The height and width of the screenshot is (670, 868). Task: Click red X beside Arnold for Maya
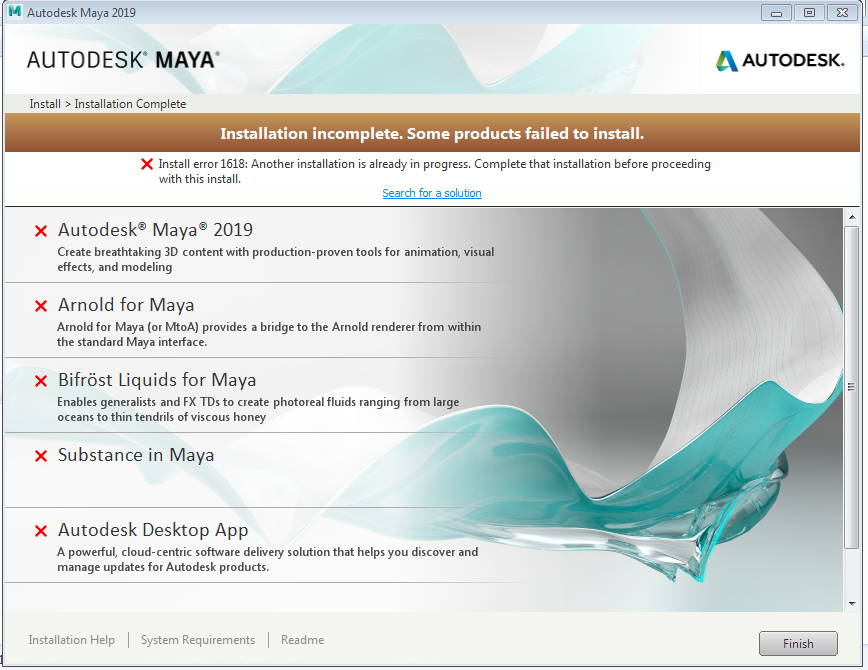click(41, 306)
